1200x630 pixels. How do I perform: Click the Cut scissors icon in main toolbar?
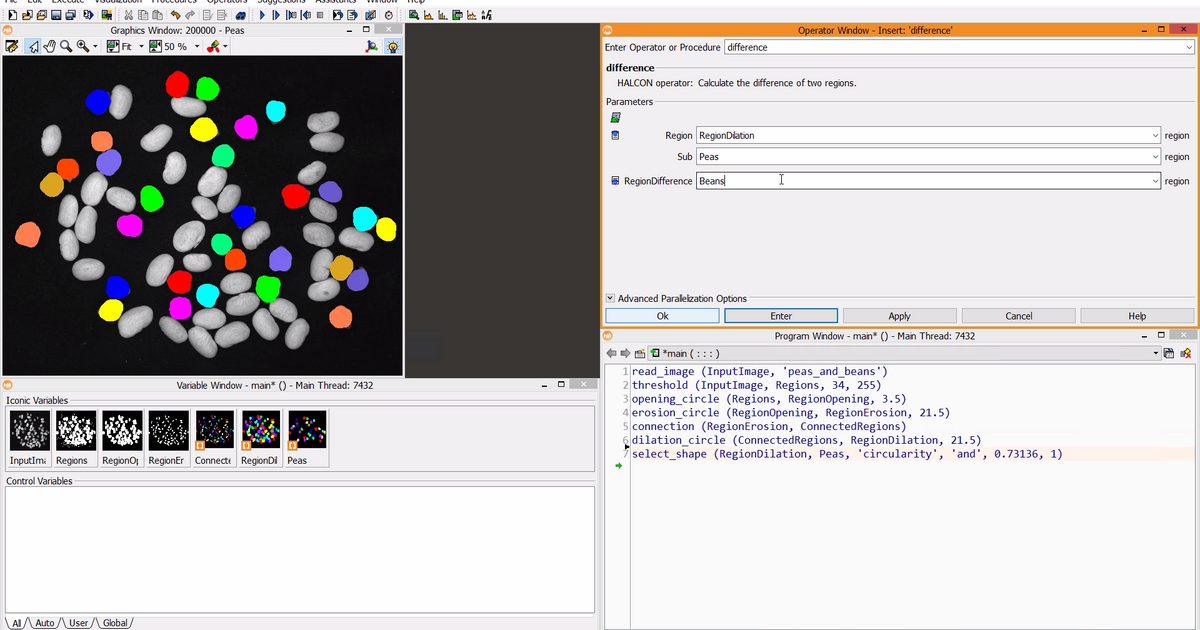129,15
